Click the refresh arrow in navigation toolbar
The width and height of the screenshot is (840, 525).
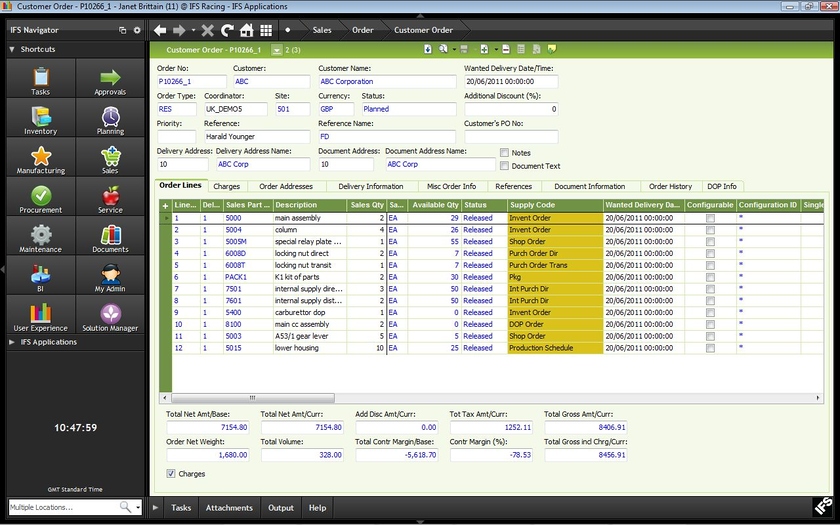[227, 30]
